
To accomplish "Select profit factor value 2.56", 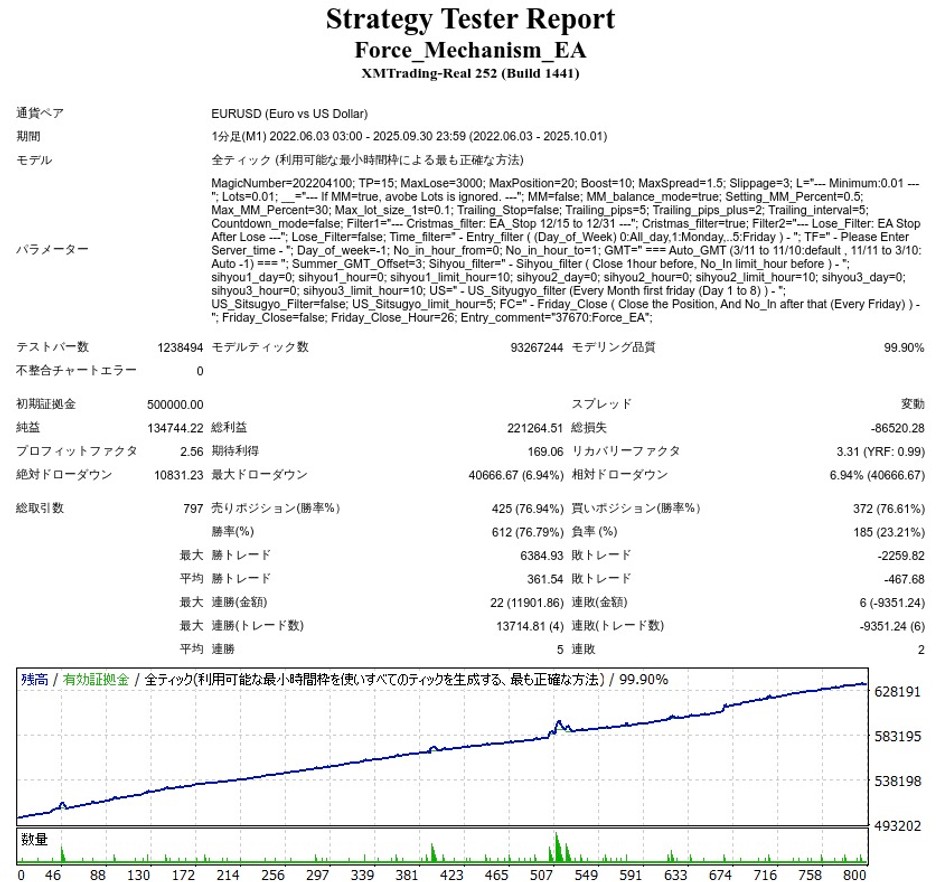I will click(191, 451).
